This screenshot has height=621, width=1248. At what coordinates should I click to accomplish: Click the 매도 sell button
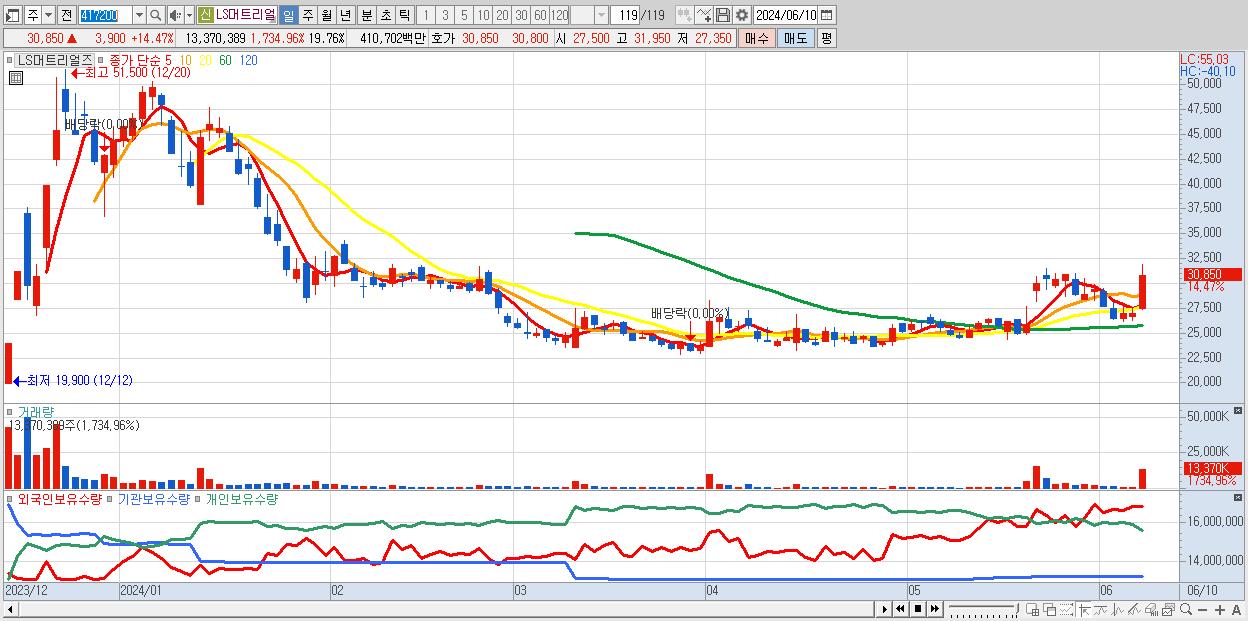coord(795,38)
